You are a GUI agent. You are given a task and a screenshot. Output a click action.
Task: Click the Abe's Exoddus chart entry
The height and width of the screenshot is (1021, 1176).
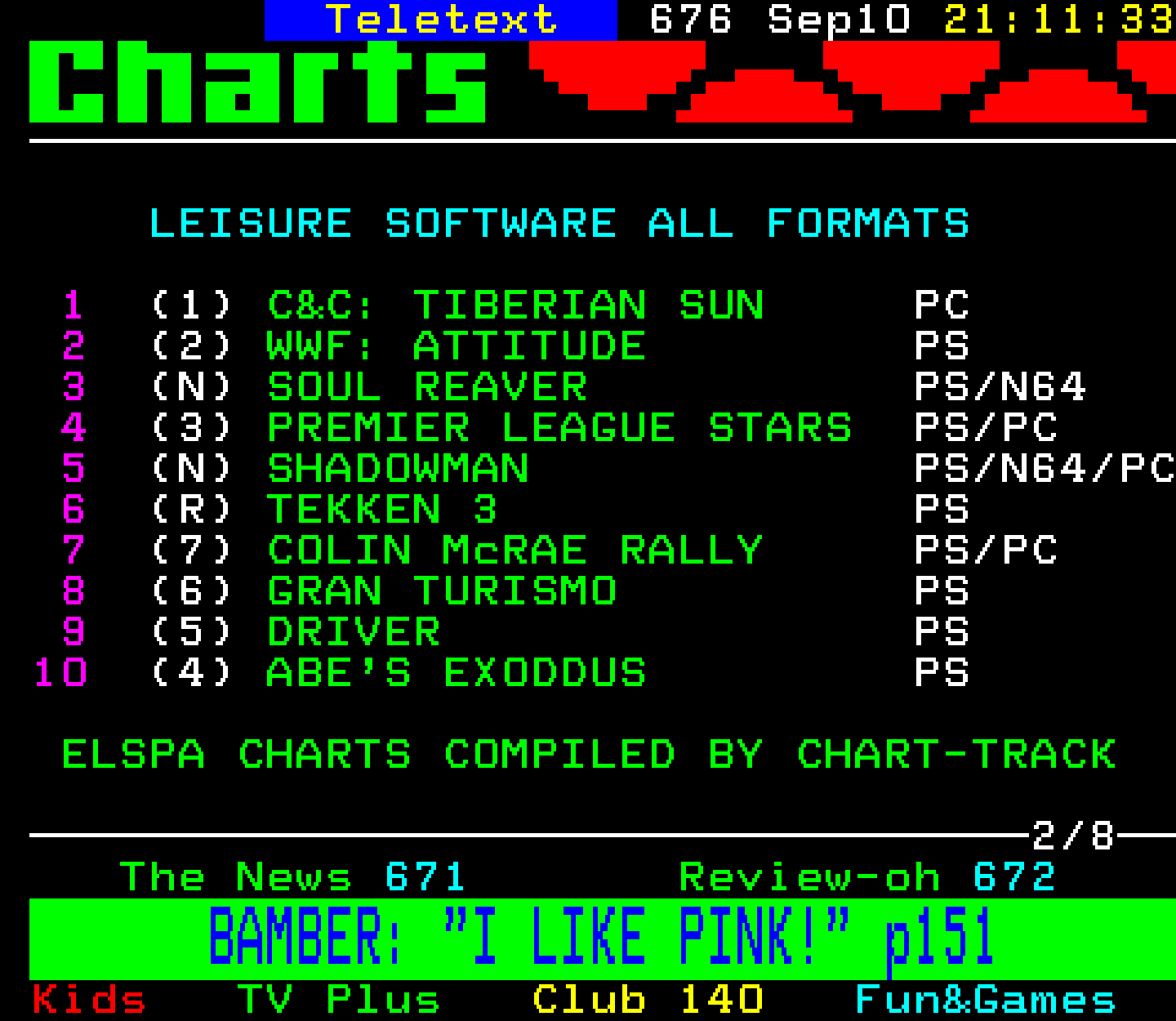[x=457, y=673]
